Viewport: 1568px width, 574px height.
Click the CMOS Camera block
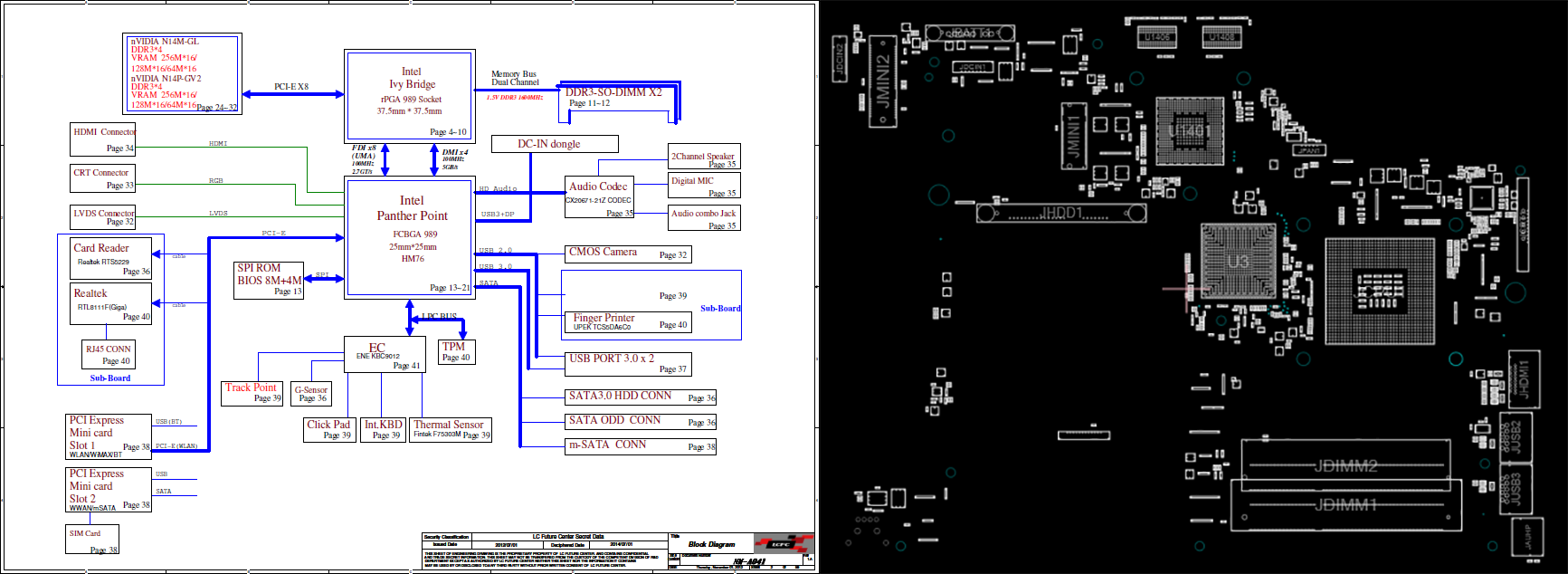tap(628, 254)
